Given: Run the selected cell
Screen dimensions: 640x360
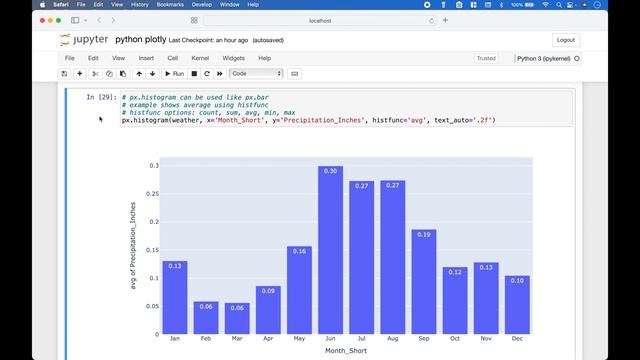Looking at the screenshot, I should (x=175, y=74).
